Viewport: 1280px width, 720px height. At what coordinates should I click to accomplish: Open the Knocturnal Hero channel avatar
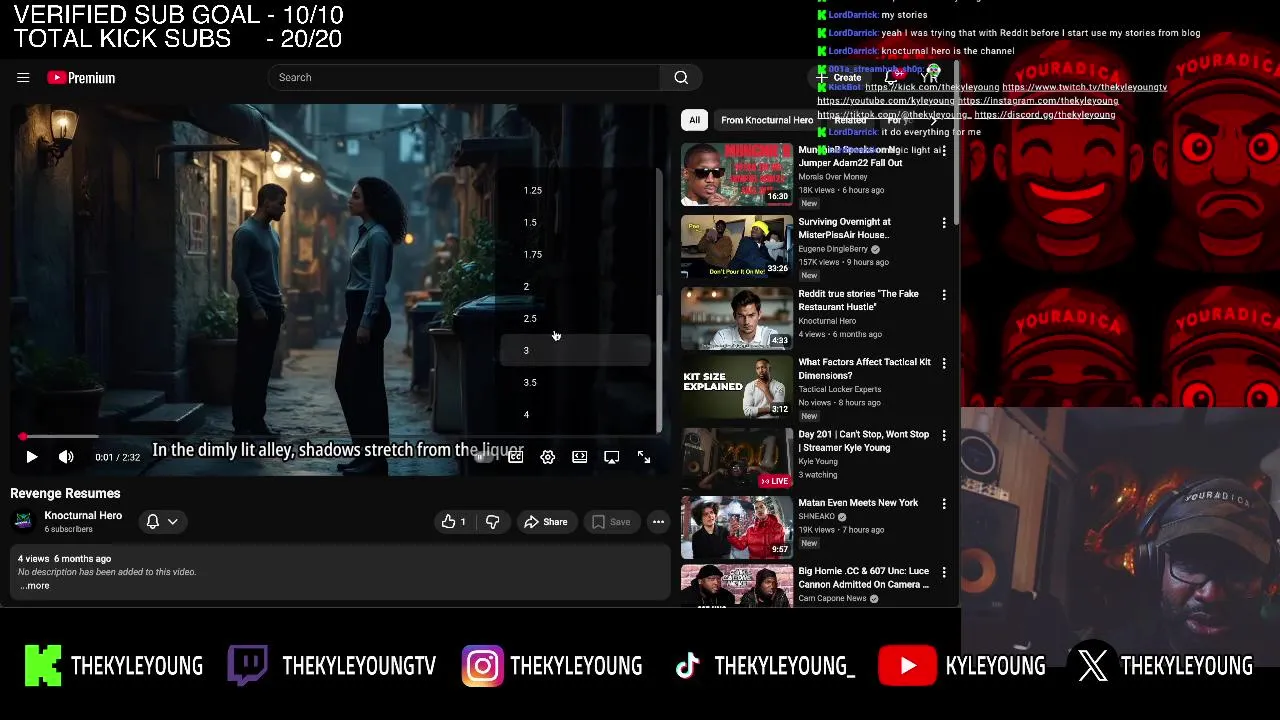tap(23, 521)
